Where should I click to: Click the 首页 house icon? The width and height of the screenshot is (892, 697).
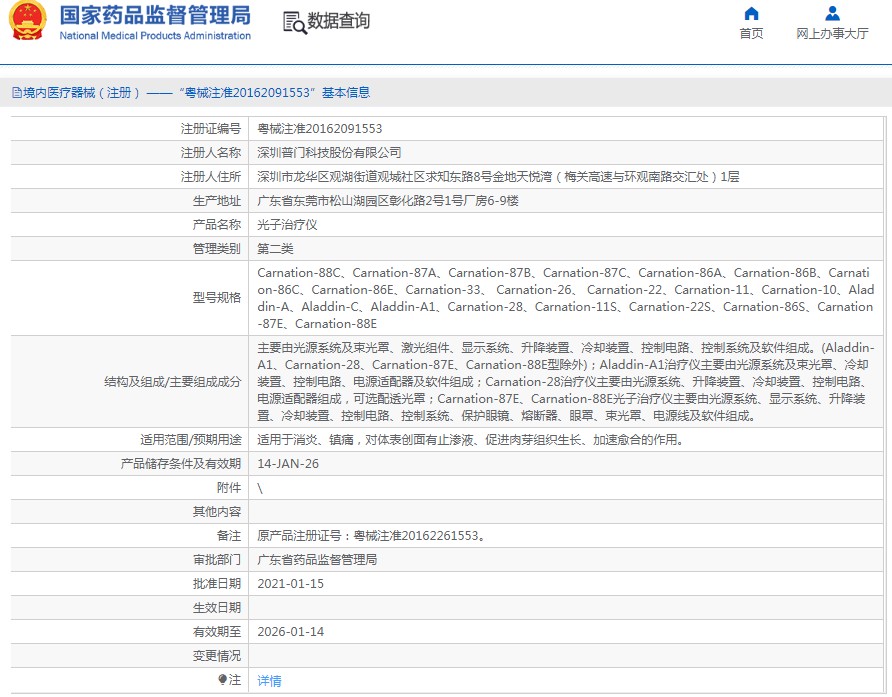pyautogui.click(x=751, y=14)
